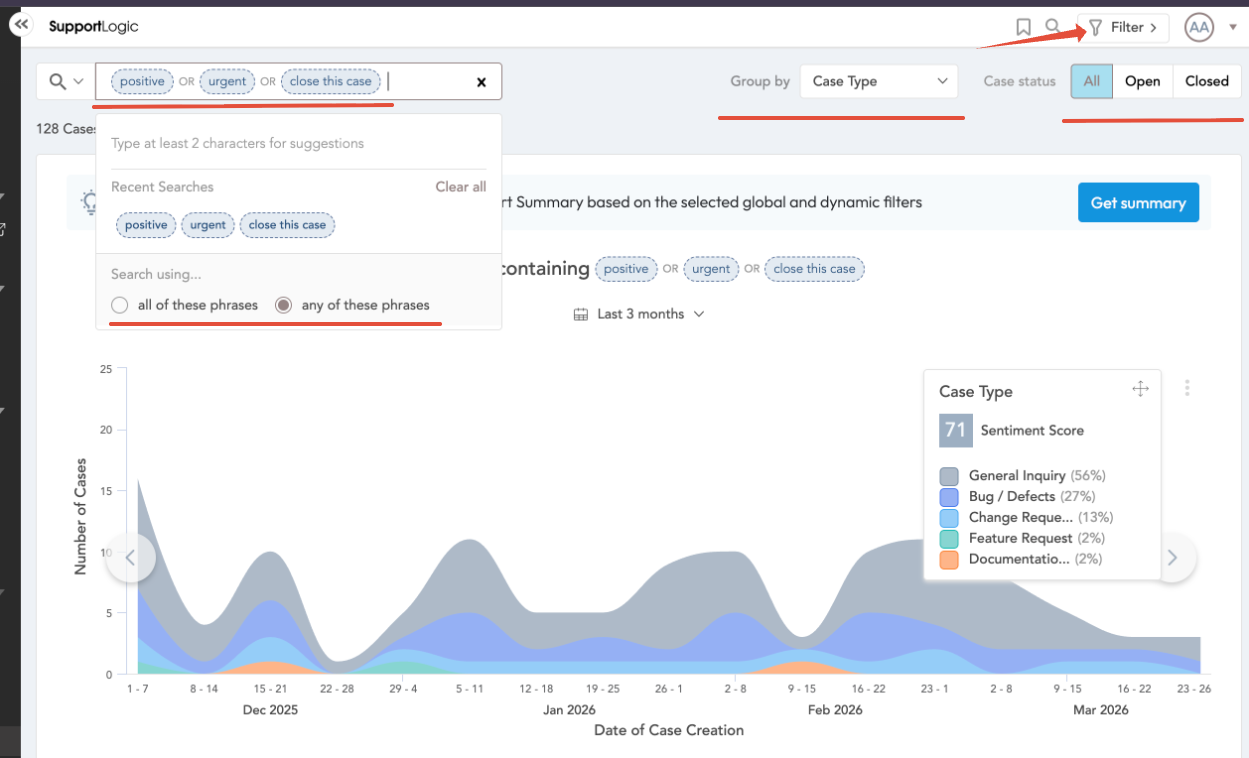The width and height of the screenshot is (1249, 758).
Task: Toggle Feature Request legend swatch
Action: point(949,539)
